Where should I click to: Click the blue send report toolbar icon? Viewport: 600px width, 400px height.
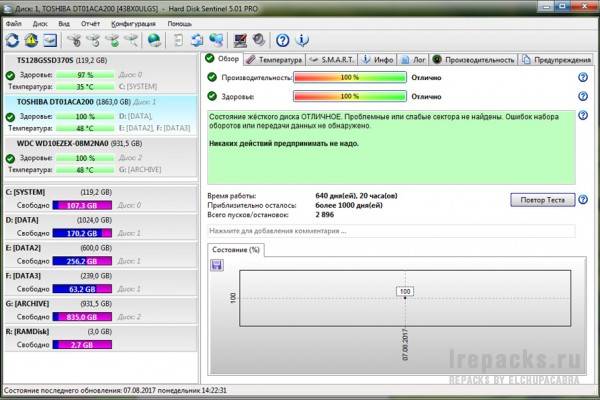click(x=197, y=40)
